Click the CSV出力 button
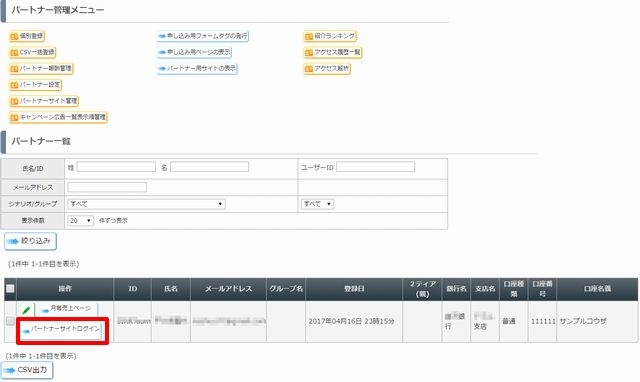The height and width of the screenshot is (382, 640). [27, 371]
